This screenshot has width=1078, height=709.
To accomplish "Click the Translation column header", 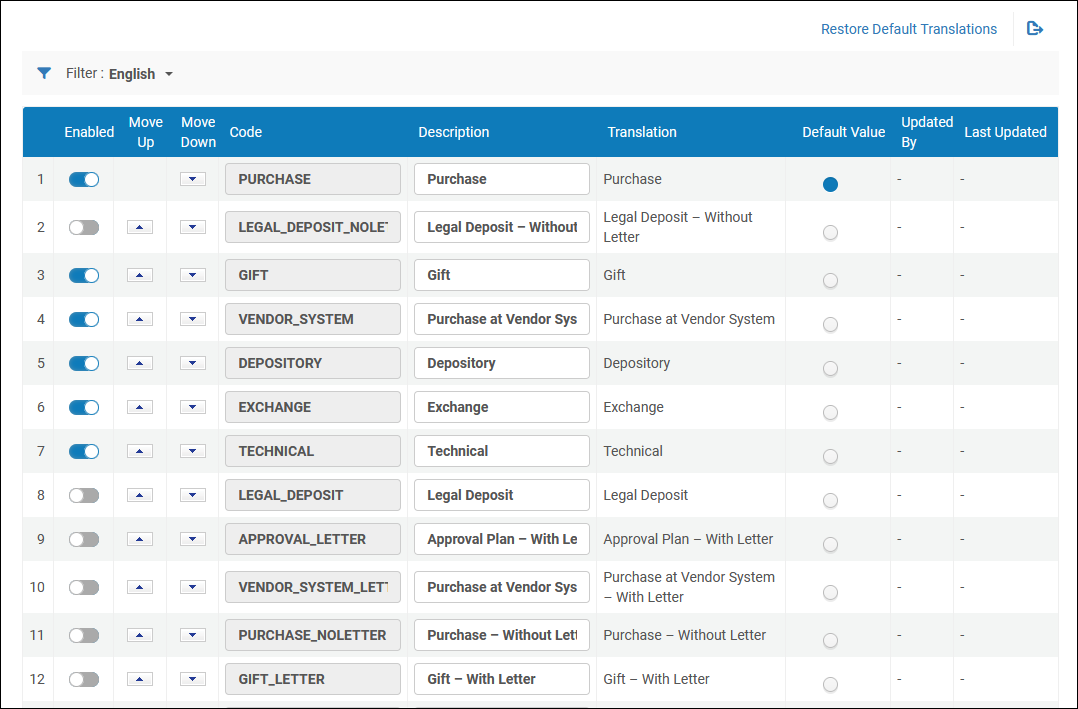I will 642,132.
